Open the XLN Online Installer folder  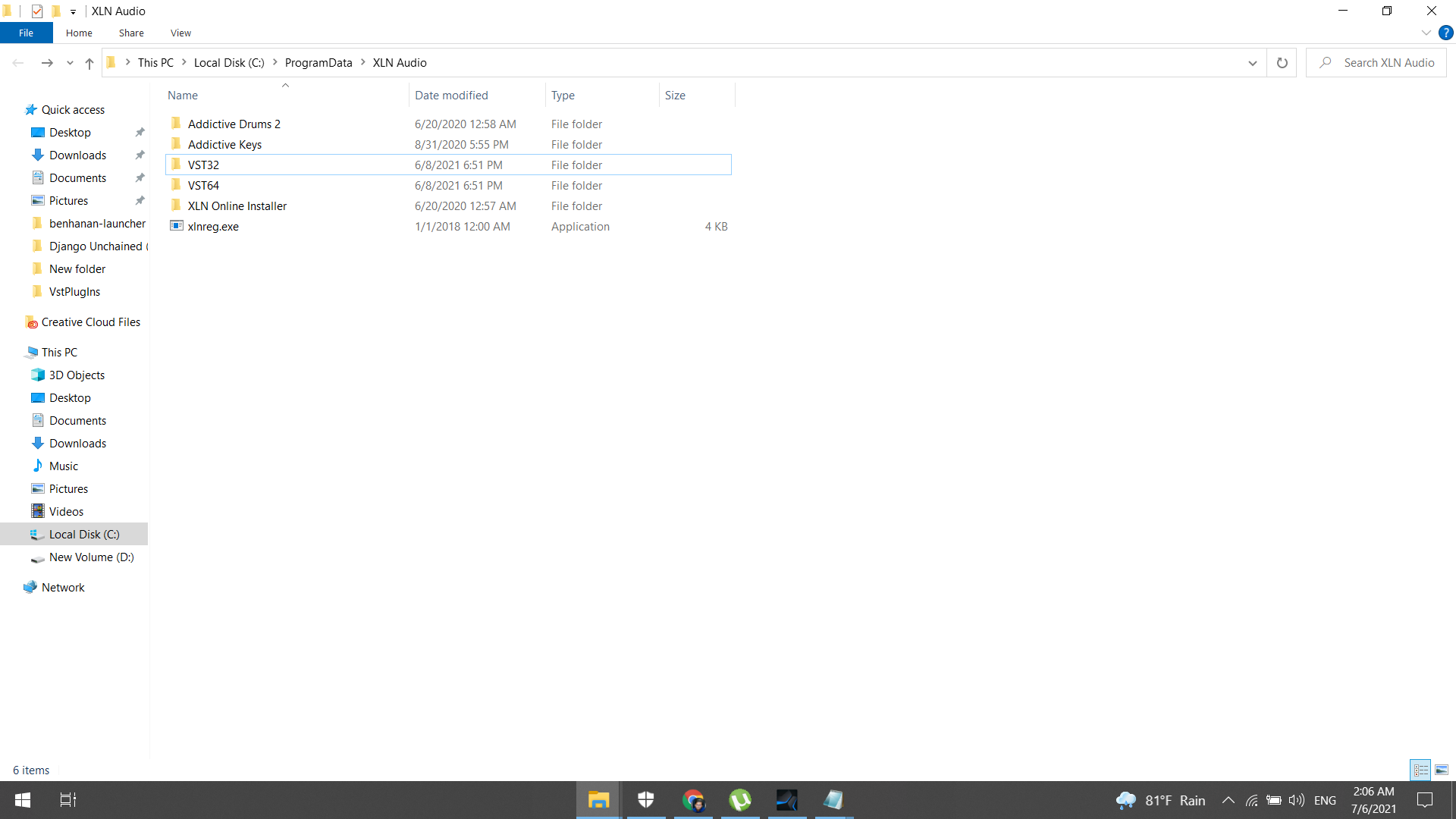point(237,205)
